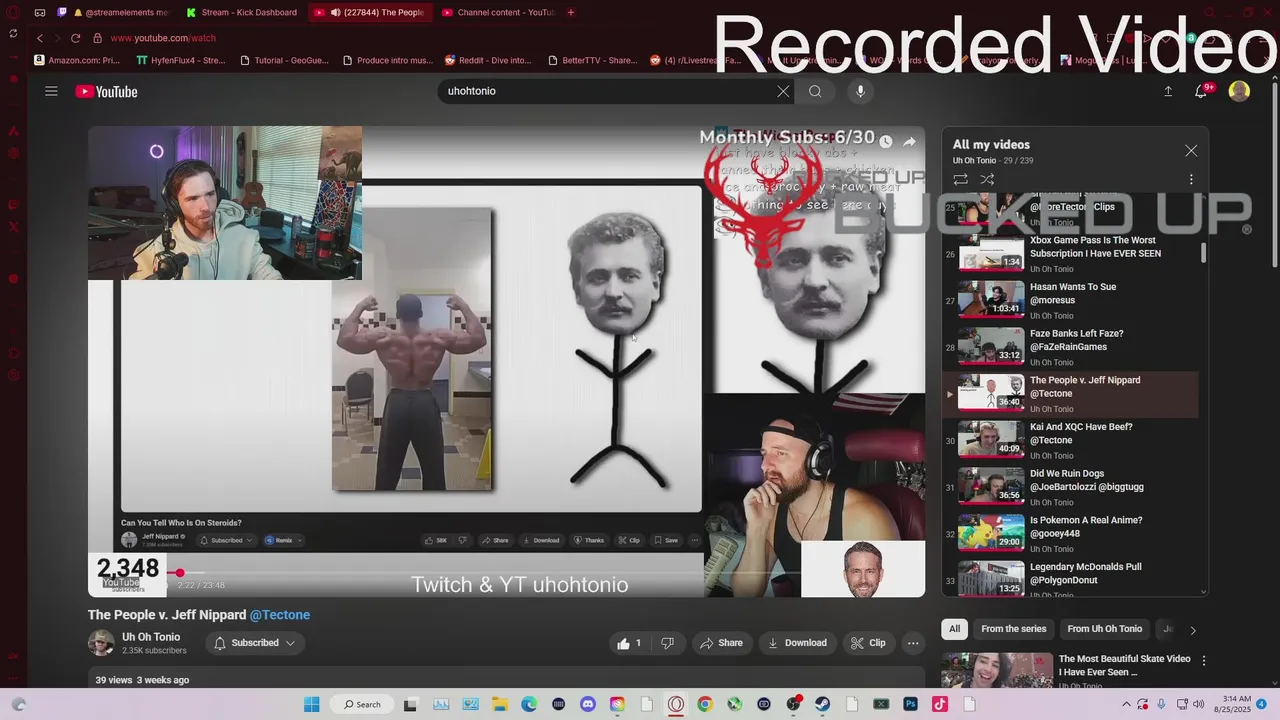This screenshot has width=1280, height=720.
Task: Run search with the magnifier button
Action: pyautogui.click(x=815, y=91)
